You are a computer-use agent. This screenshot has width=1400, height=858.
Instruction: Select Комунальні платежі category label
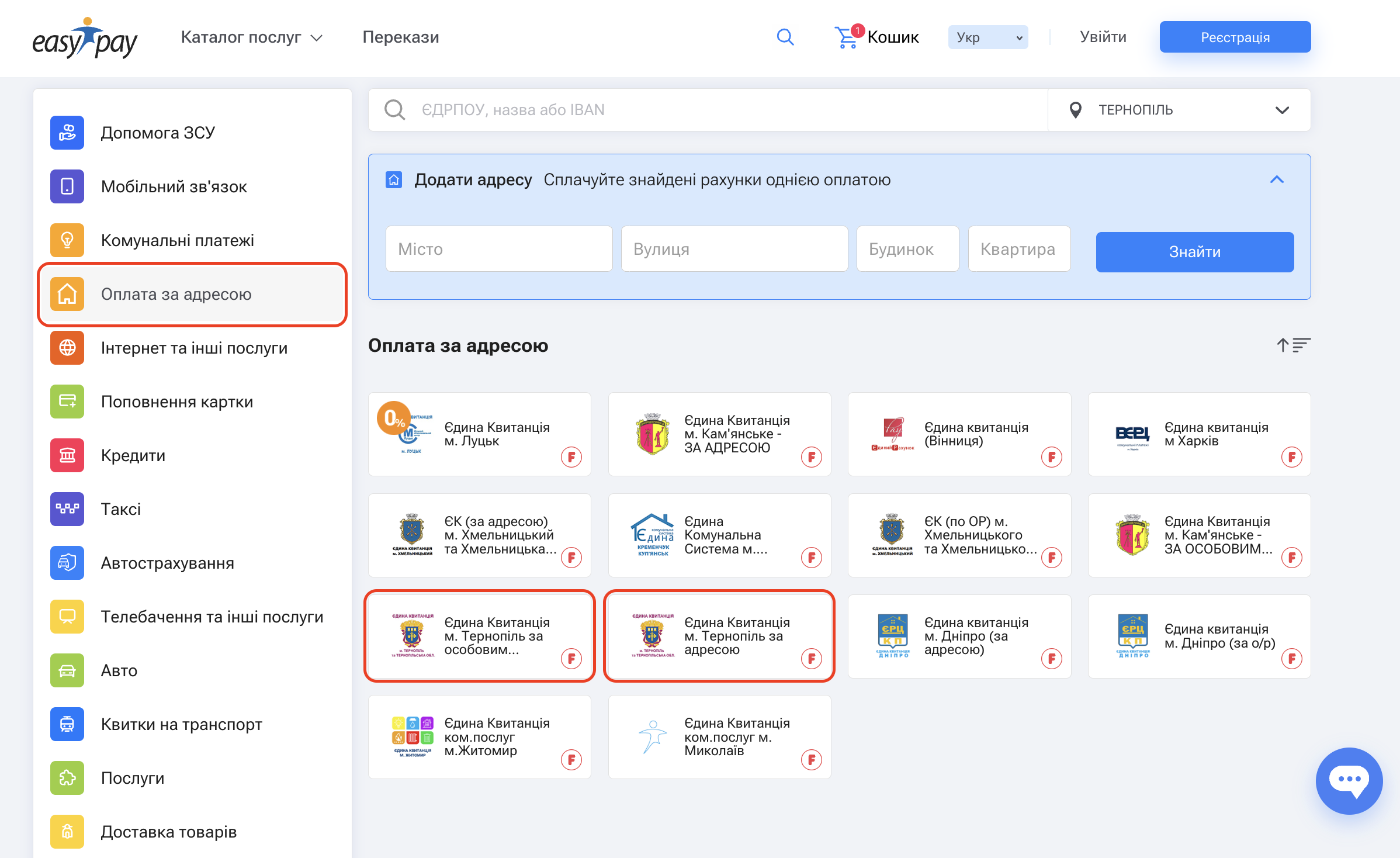pyautogui.click(x=178, y=240)
